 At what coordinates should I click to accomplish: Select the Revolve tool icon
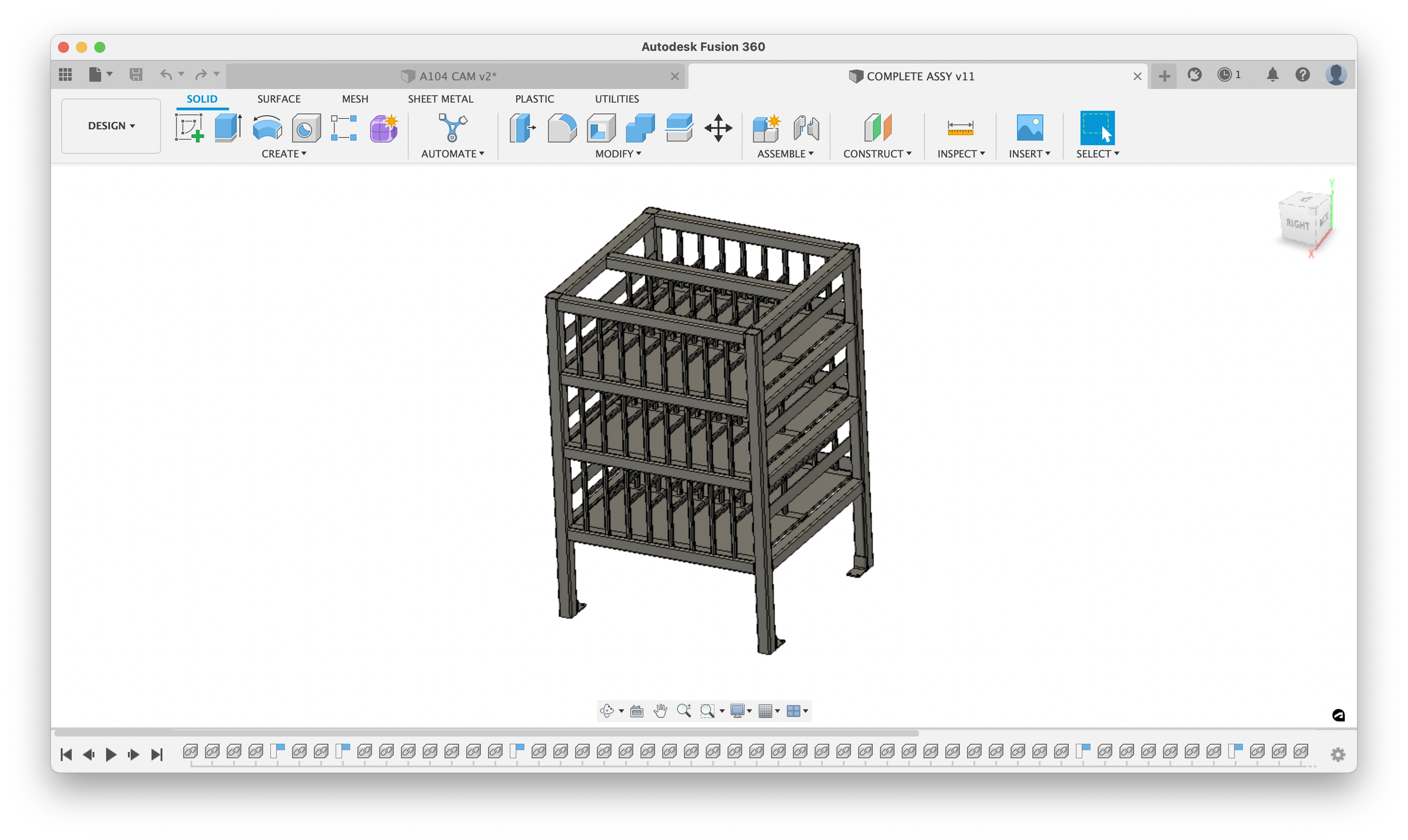(x=267, y=127)
